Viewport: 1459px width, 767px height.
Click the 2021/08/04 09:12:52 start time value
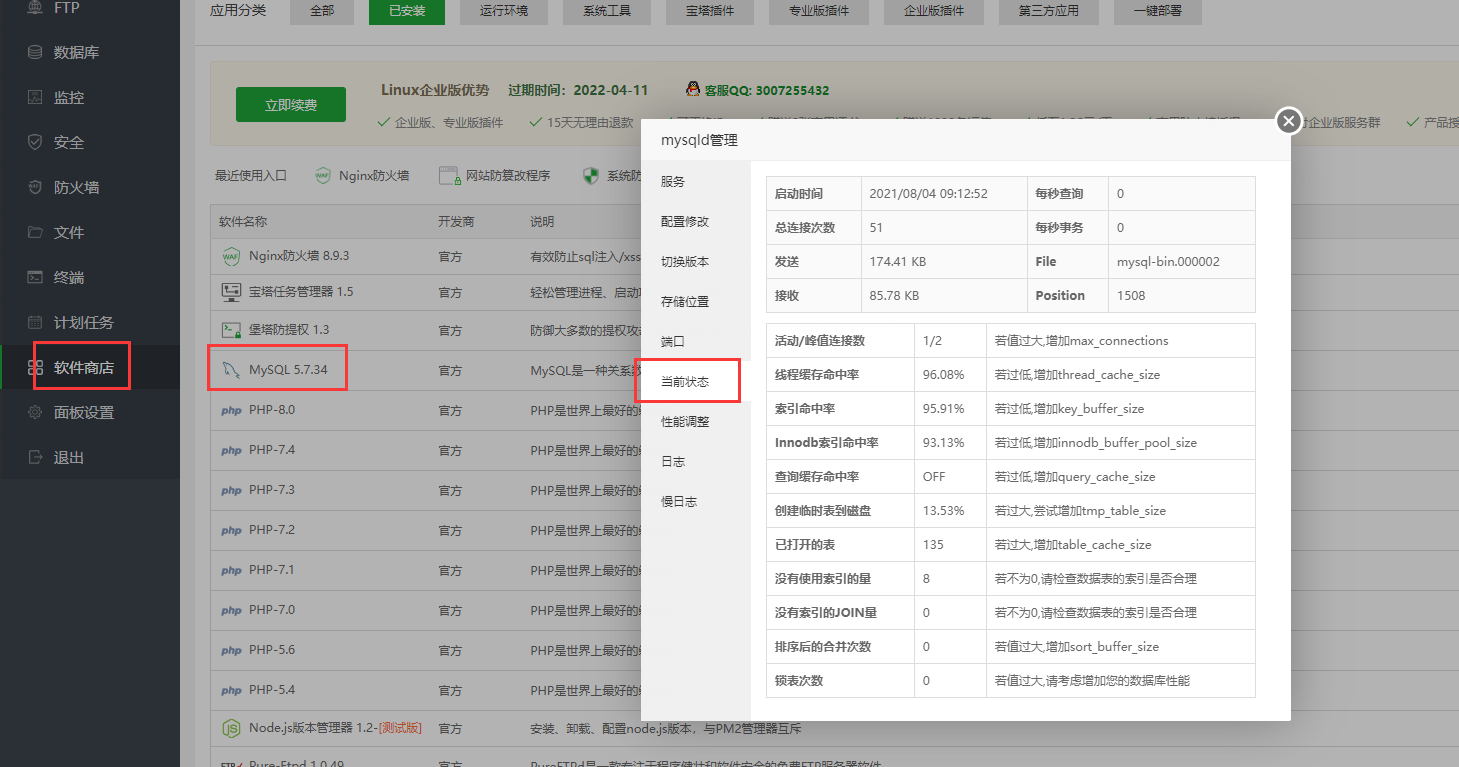(x=929, y=194)
